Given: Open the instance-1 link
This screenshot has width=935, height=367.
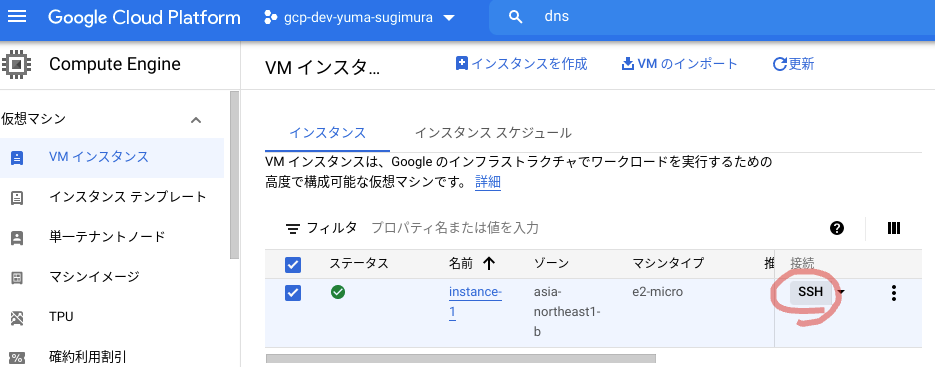Looking at the screenshot, I should click(475, 303).
